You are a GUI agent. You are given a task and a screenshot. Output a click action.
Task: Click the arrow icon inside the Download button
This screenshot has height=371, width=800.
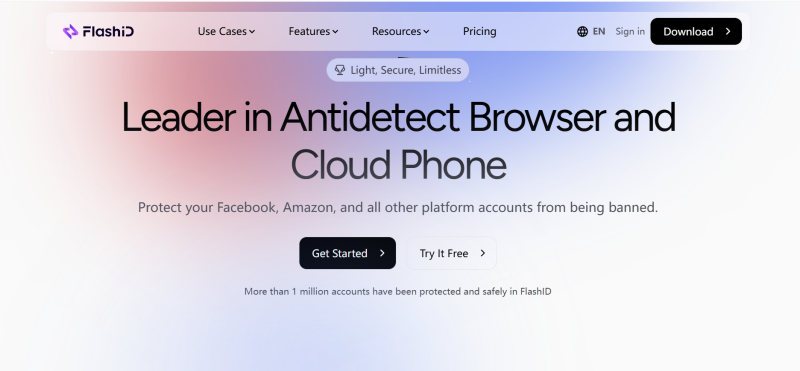tap(728, 32)
